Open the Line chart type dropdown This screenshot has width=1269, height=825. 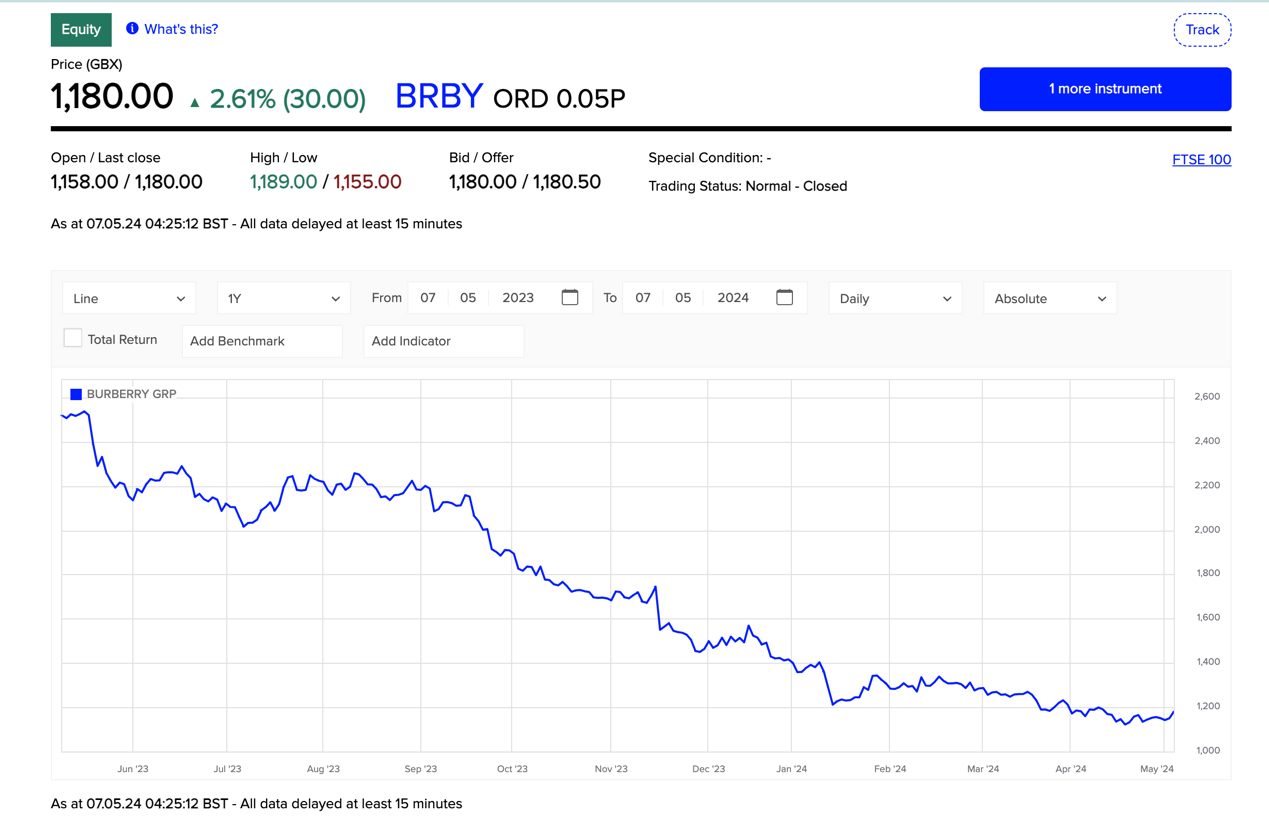point(129,298)
